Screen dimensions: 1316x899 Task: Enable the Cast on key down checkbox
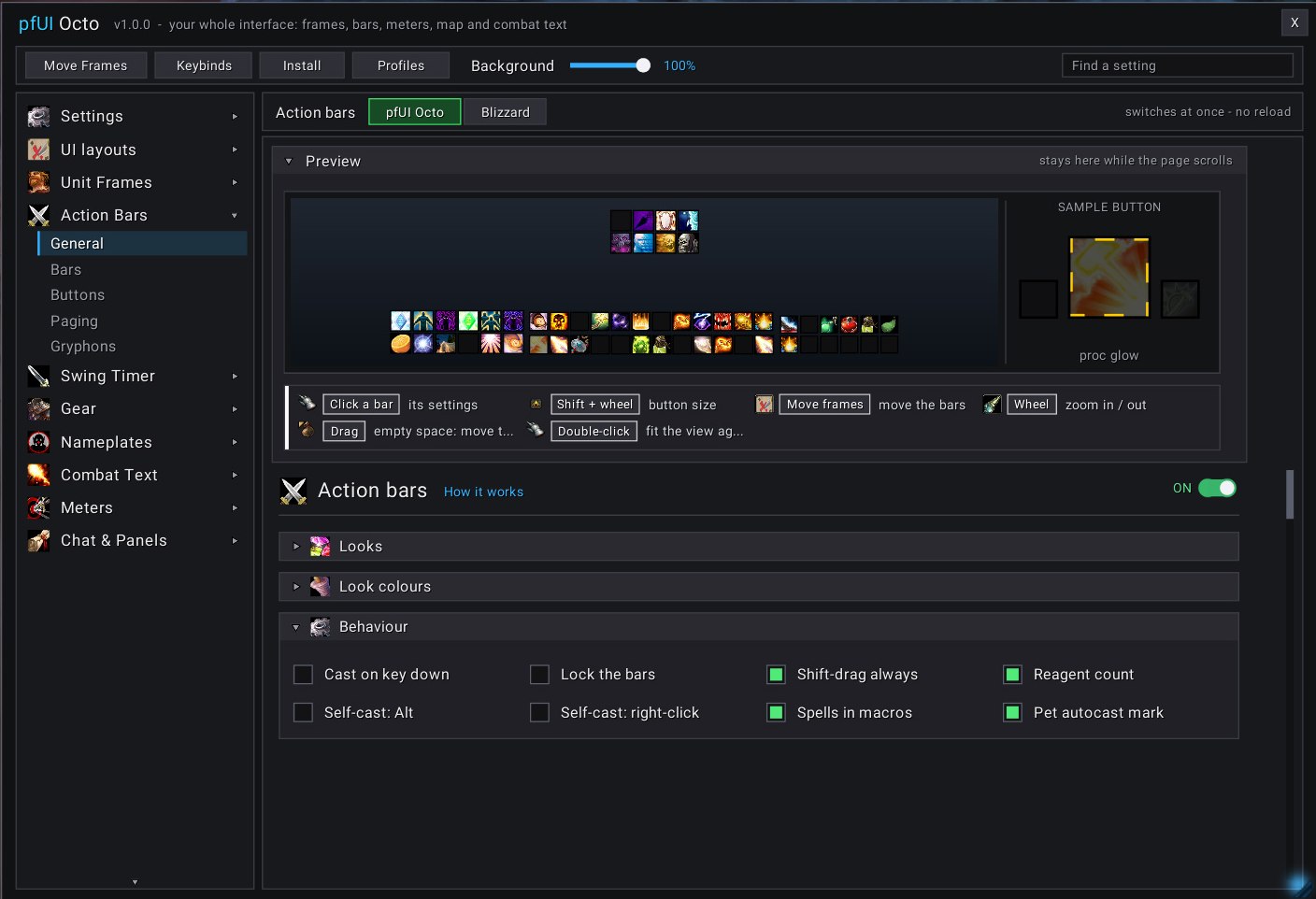coord(303,675)
